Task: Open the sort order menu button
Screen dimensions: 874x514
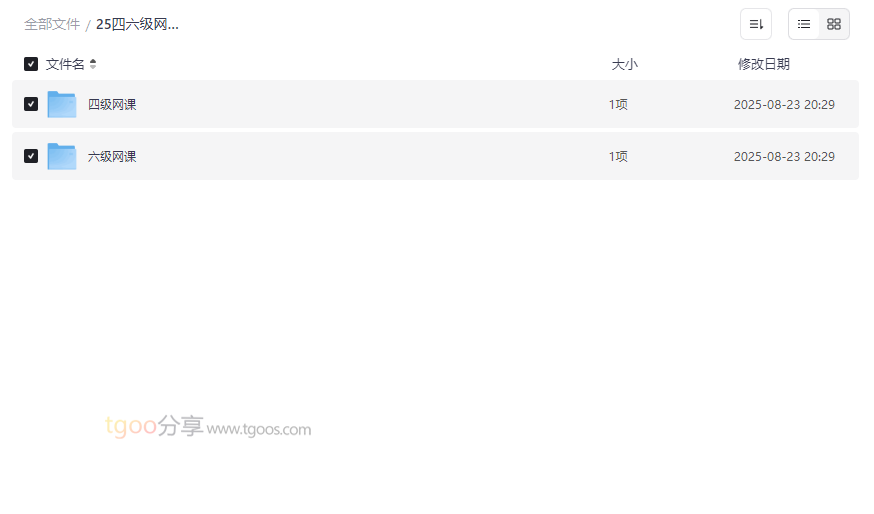Action: [755, 24]
